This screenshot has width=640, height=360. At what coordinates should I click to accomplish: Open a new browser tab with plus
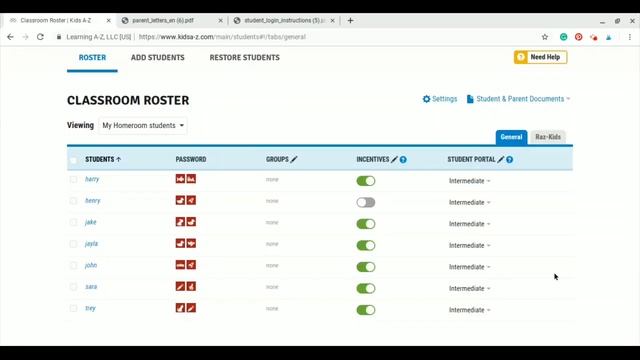[350, 20]
